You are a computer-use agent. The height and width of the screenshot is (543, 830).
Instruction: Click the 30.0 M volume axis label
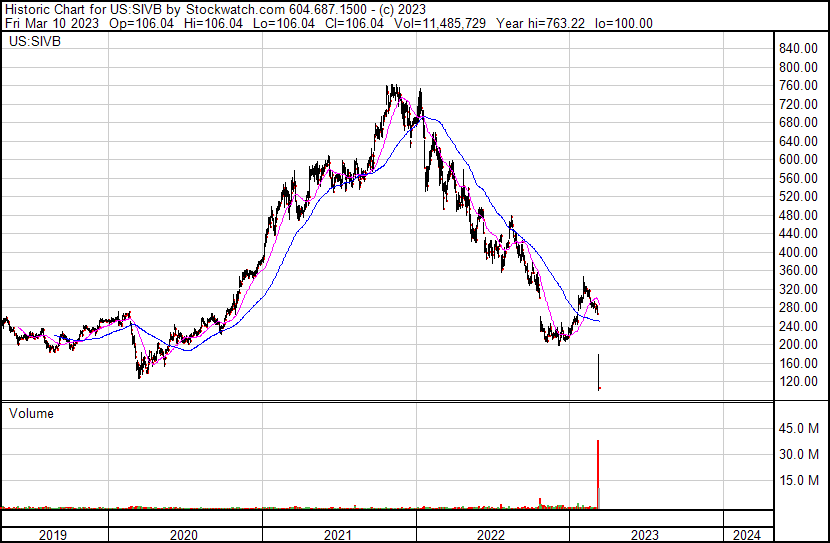799,454
